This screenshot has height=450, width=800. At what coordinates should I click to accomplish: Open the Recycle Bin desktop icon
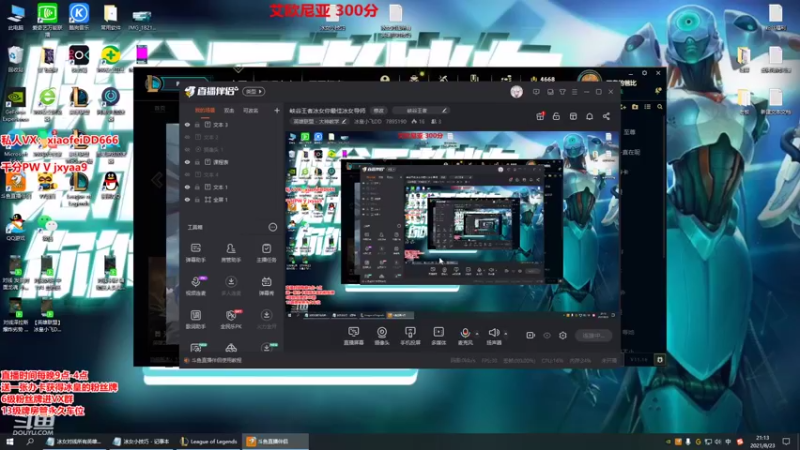pyautogui.click(x=15, y=59)
